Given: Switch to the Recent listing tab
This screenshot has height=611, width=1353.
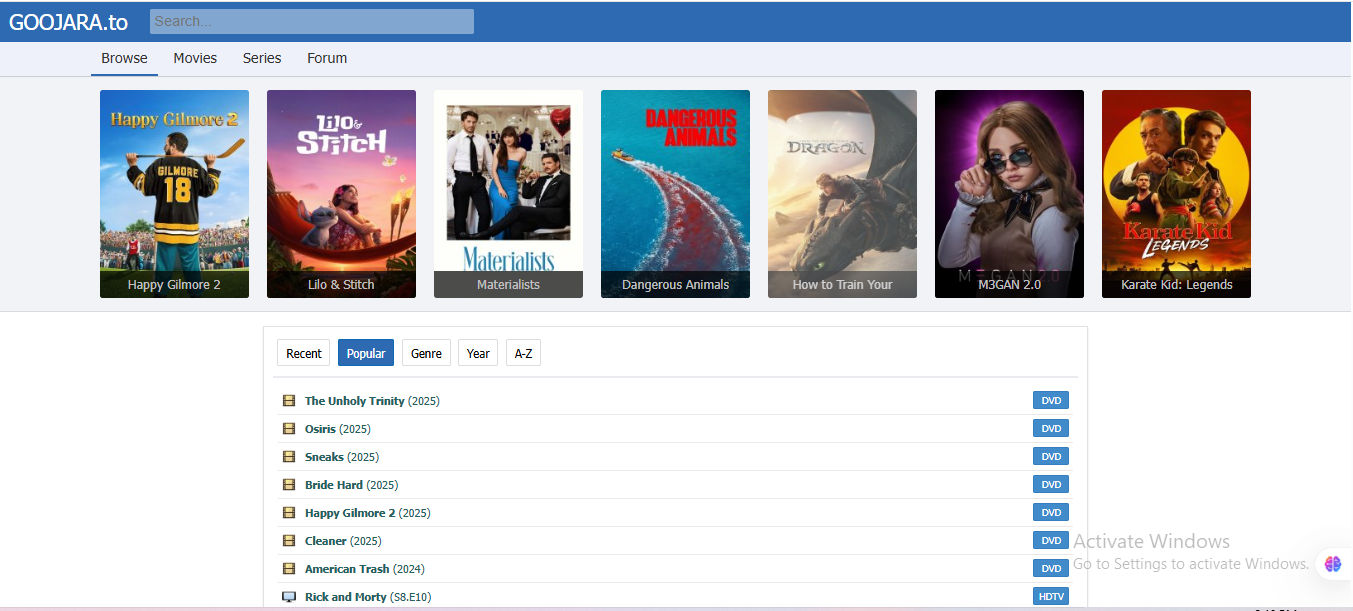Looking at the screenshot, I should (x=303, y=352).
